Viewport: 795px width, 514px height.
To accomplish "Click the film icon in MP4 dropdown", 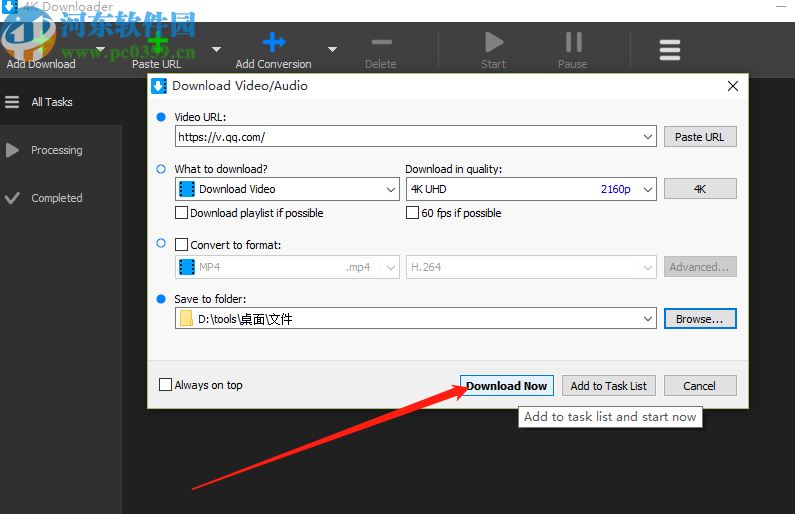I will [x=187, y=267].
